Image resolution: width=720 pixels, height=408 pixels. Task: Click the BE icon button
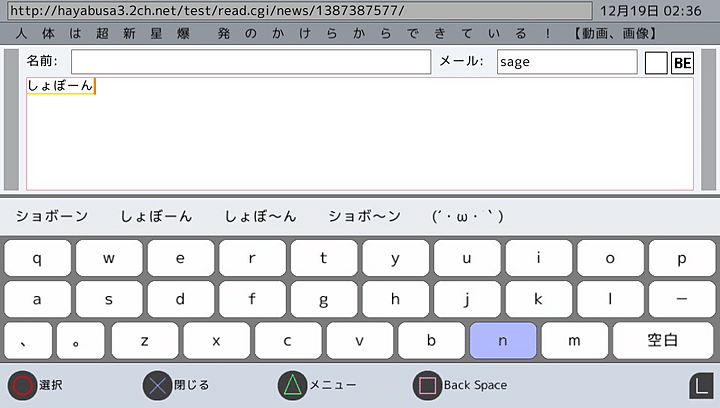pyautogui.click(x=682, y=63)
